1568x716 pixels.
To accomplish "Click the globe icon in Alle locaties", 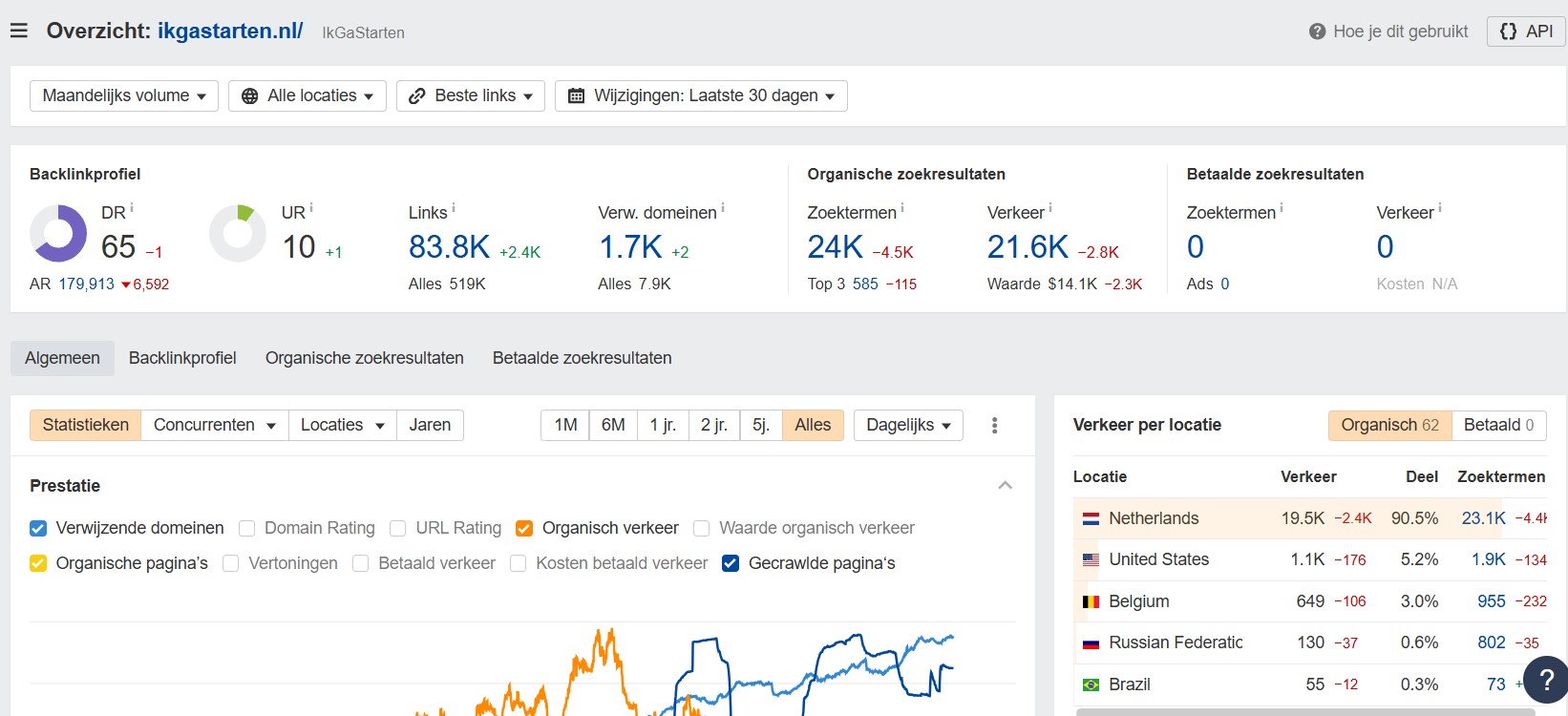I will point(249,95).
